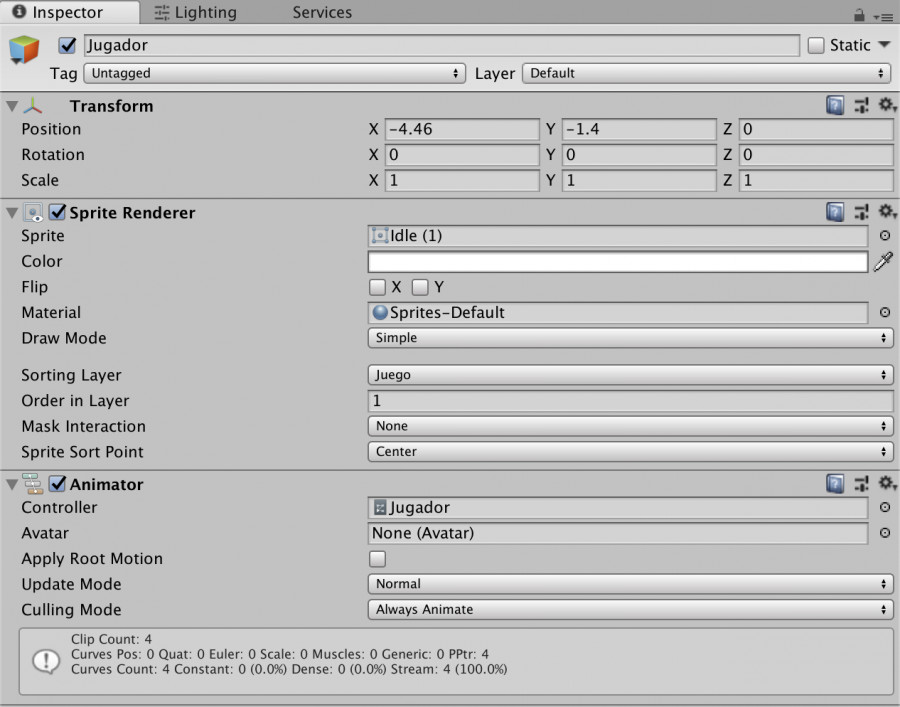Open the Layer dropdown showing Default
900x707 pixels.
707,73
